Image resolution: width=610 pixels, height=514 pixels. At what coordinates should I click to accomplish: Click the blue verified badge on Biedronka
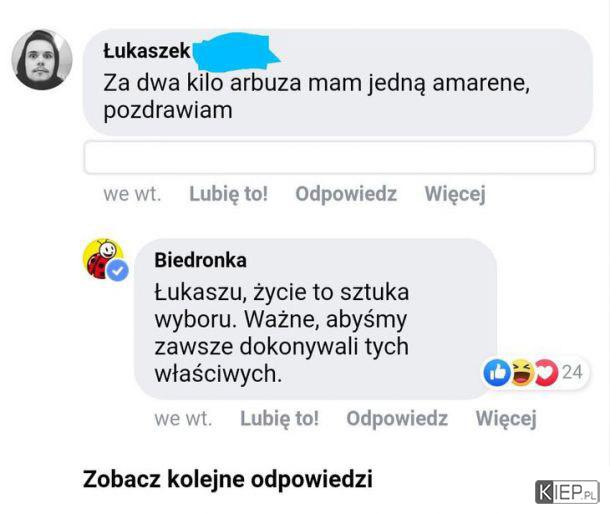(x=117, y=271)
